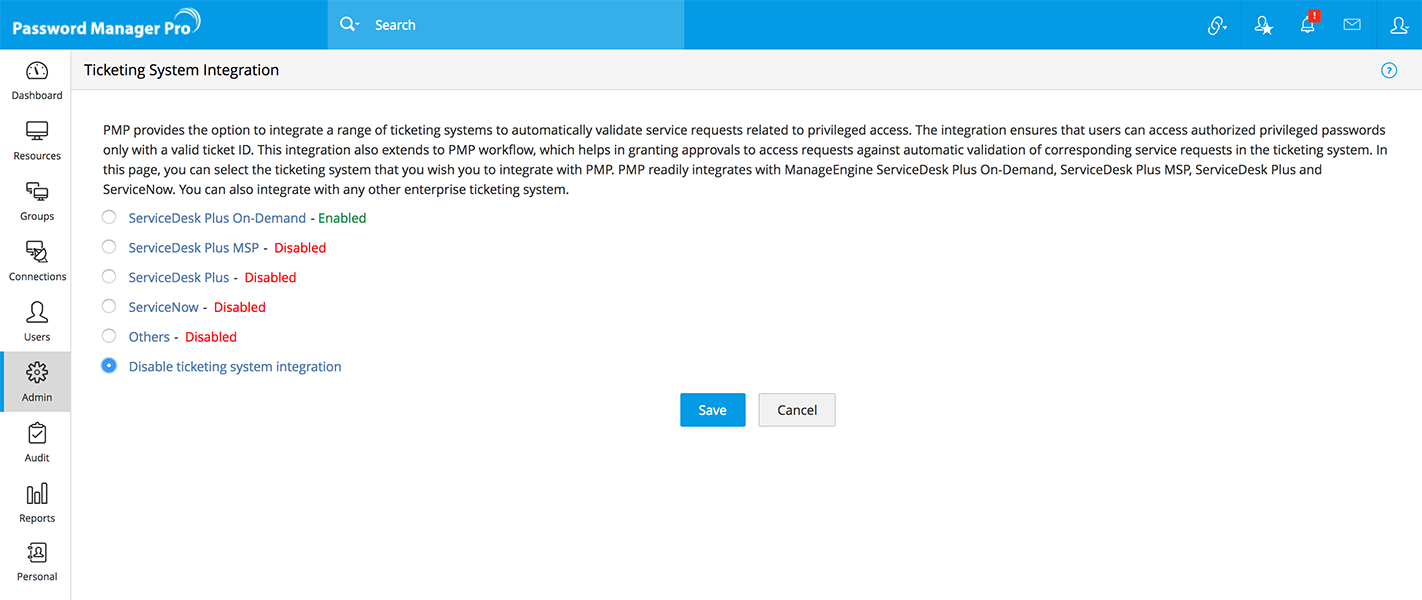
Task: Select the ServiceDesk Plus radio button
Action: (x=109, y=276)
